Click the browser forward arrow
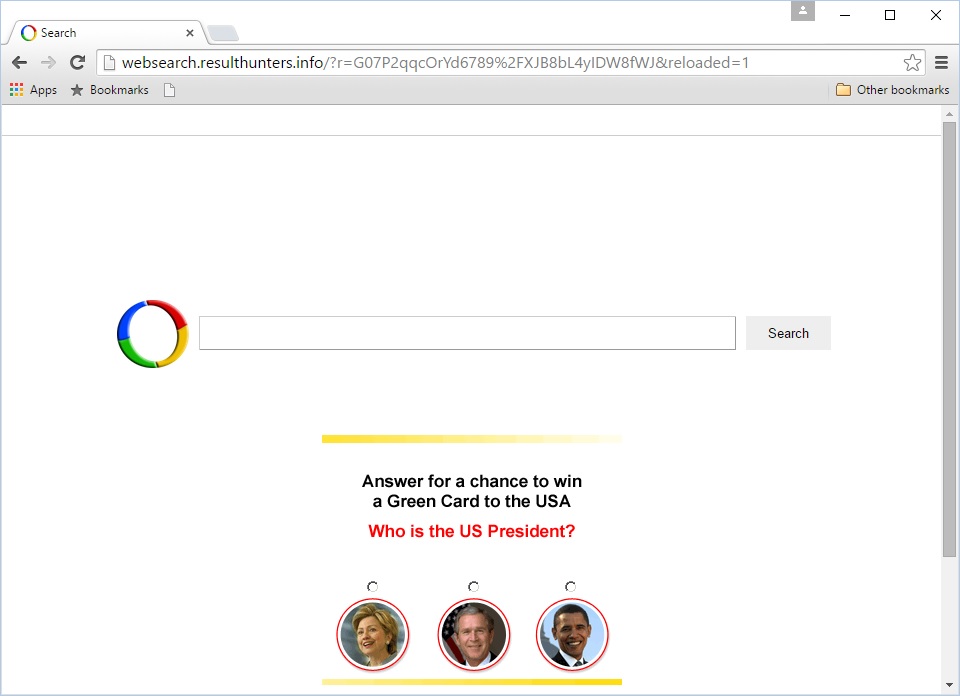This screenshot has width=960, height=696. [x=48, y=62]
